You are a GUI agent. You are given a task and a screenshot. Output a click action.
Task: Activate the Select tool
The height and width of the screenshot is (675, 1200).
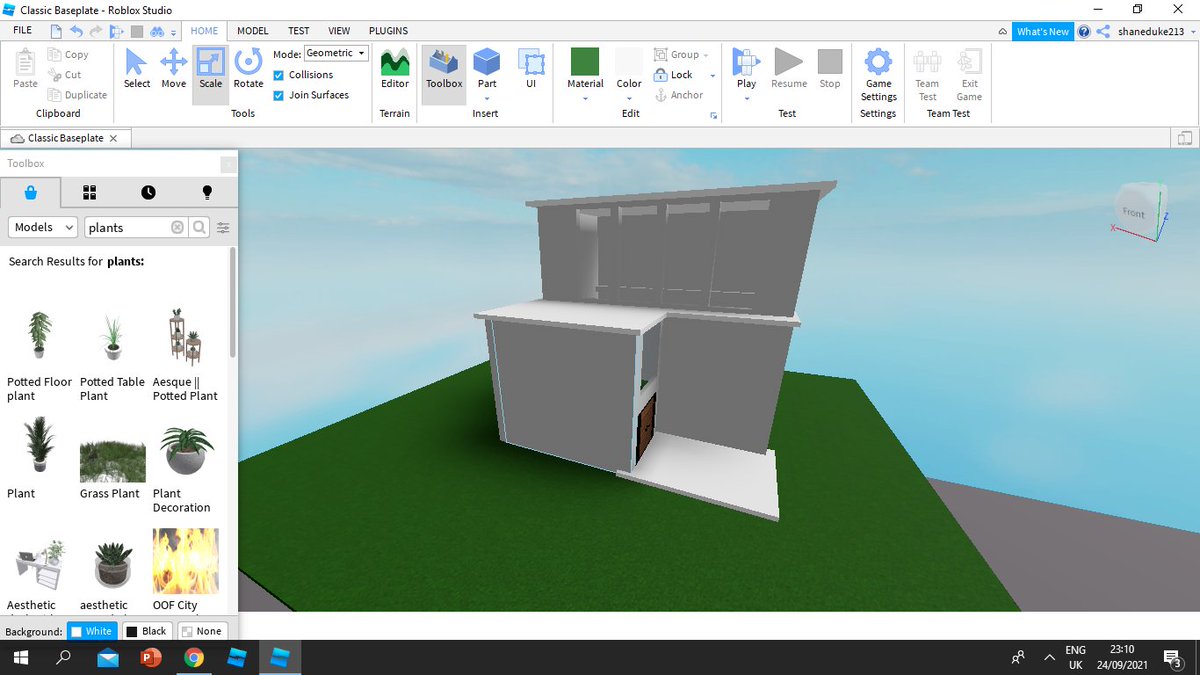point(136,68)
